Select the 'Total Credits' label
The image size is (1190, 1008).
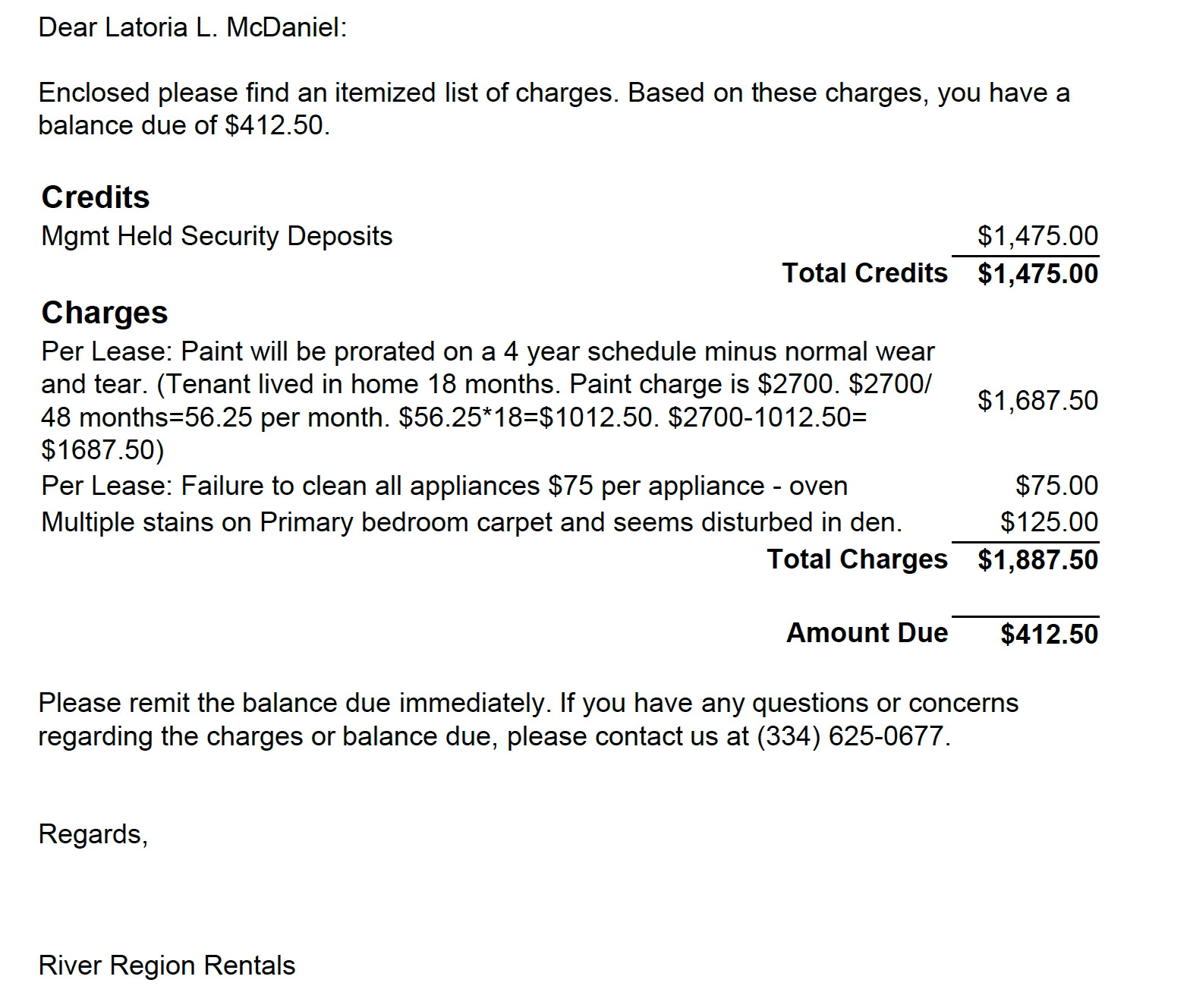(x=865, y=273)
